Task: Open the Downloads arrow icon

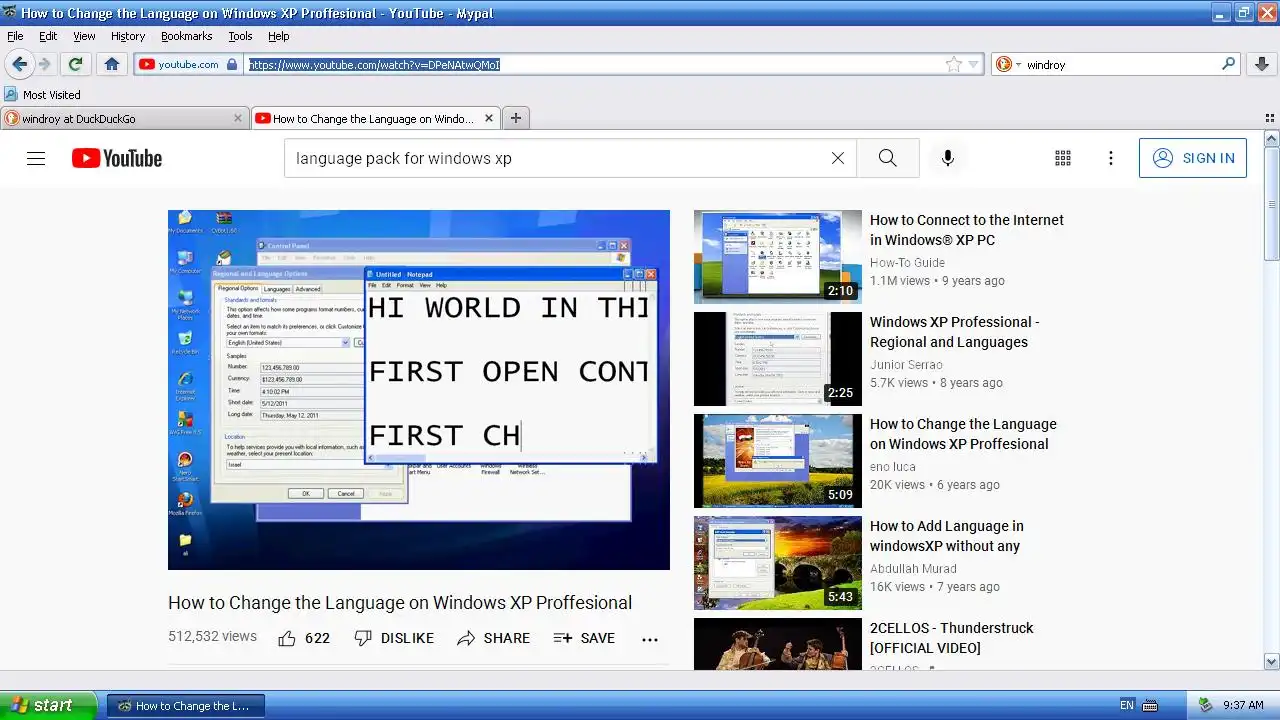Action: coord(1261,64)
